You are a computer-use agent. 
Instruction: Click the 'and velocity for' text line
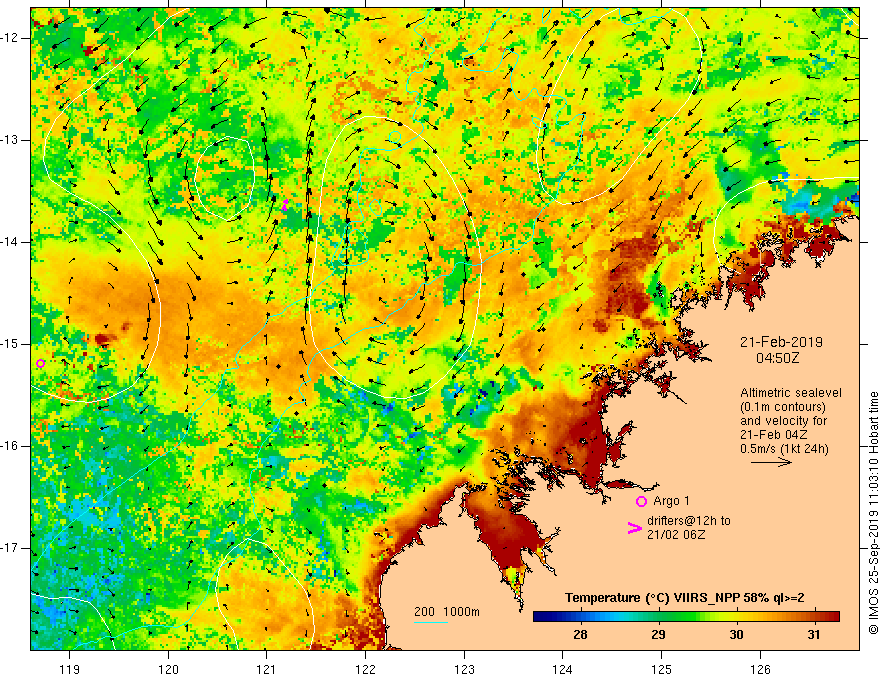click(783, 421)
